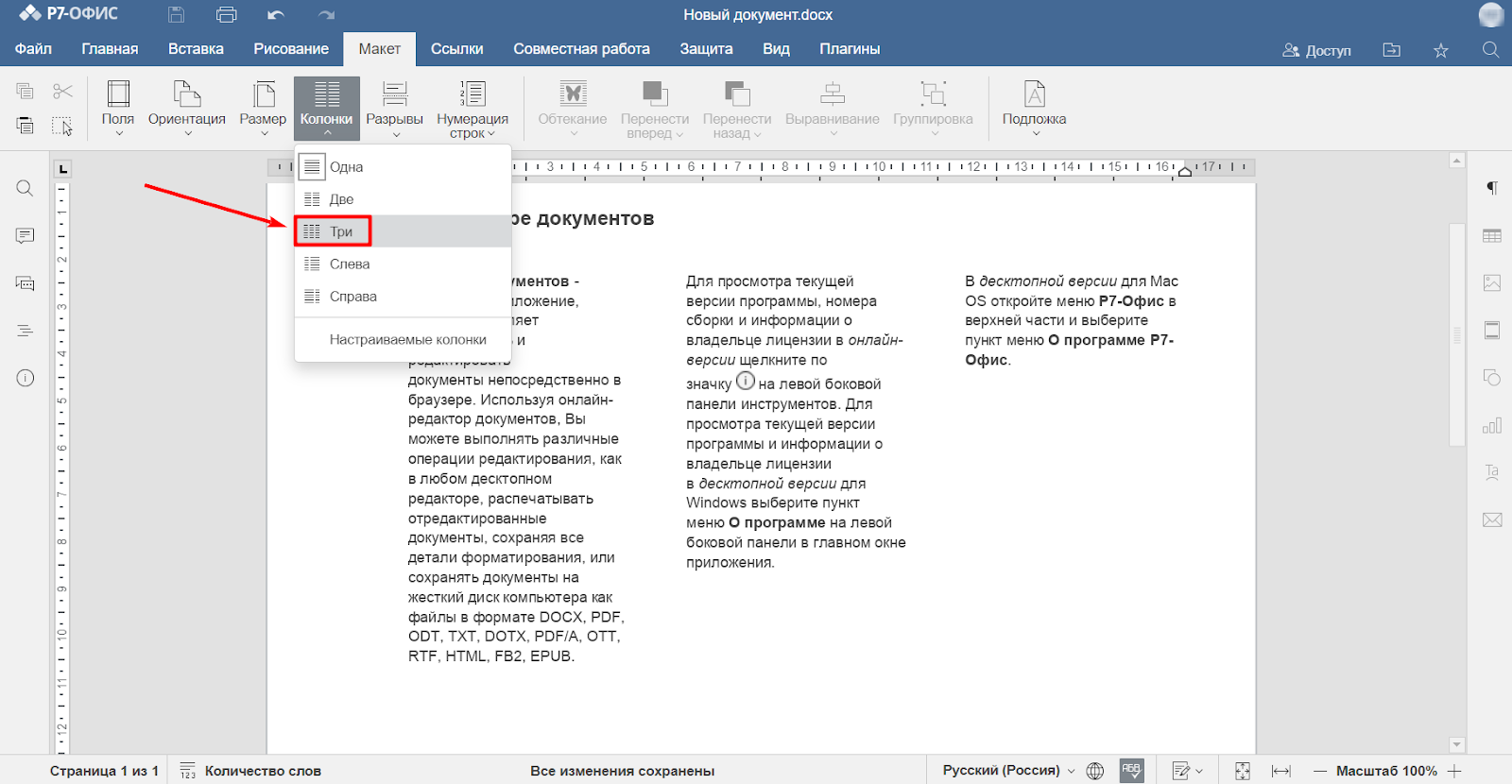The image size is (1512, 784).
Task: Click the Доступ sharing button
Action: [x=1316, y=50]
